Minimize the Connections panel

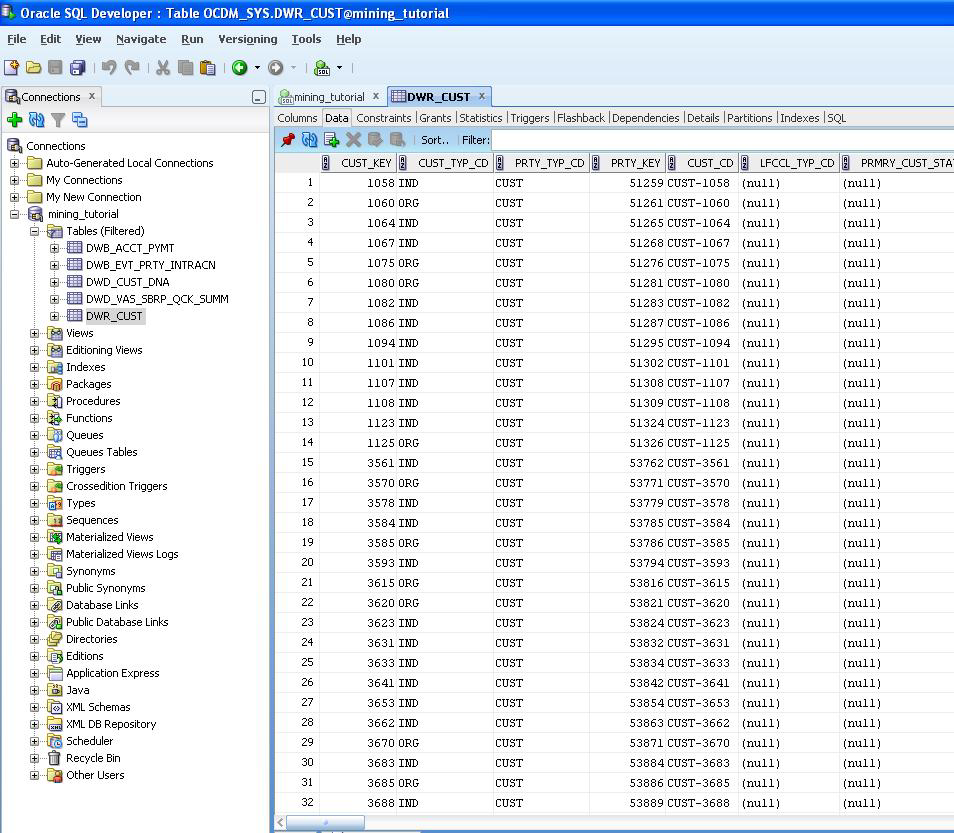click(x=258, y=97)
